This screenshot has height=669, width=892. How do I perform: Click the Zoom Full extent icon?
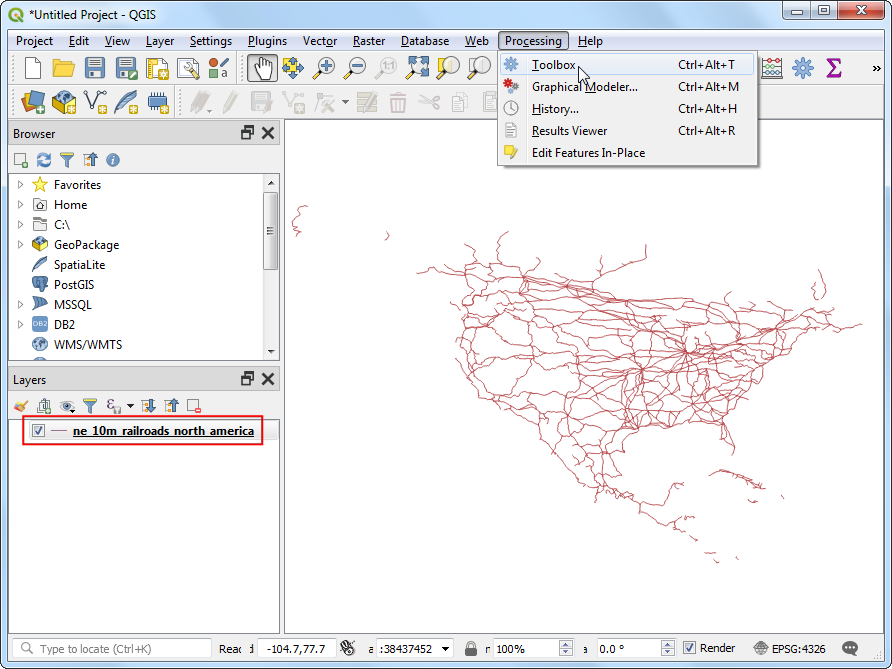[x=417, y=68]
